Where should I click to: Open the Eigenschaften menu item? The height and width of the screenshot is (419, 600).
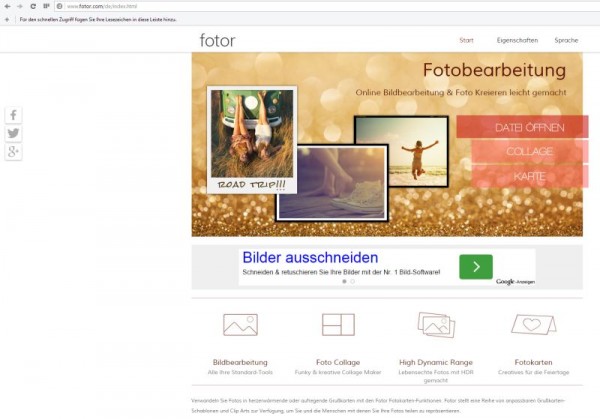(517, 40)
